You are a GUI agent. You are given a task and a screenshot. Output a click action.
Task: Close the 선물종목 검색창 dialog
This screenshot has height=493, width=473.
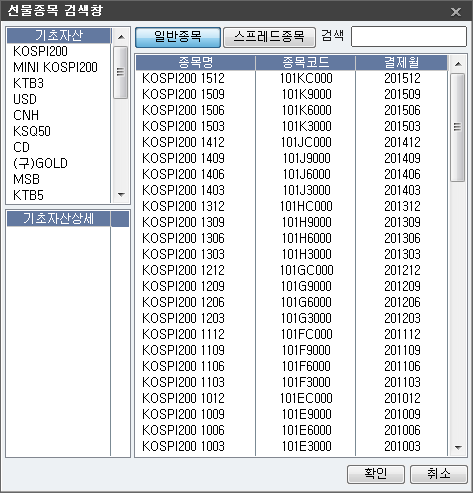pos(456,12)
